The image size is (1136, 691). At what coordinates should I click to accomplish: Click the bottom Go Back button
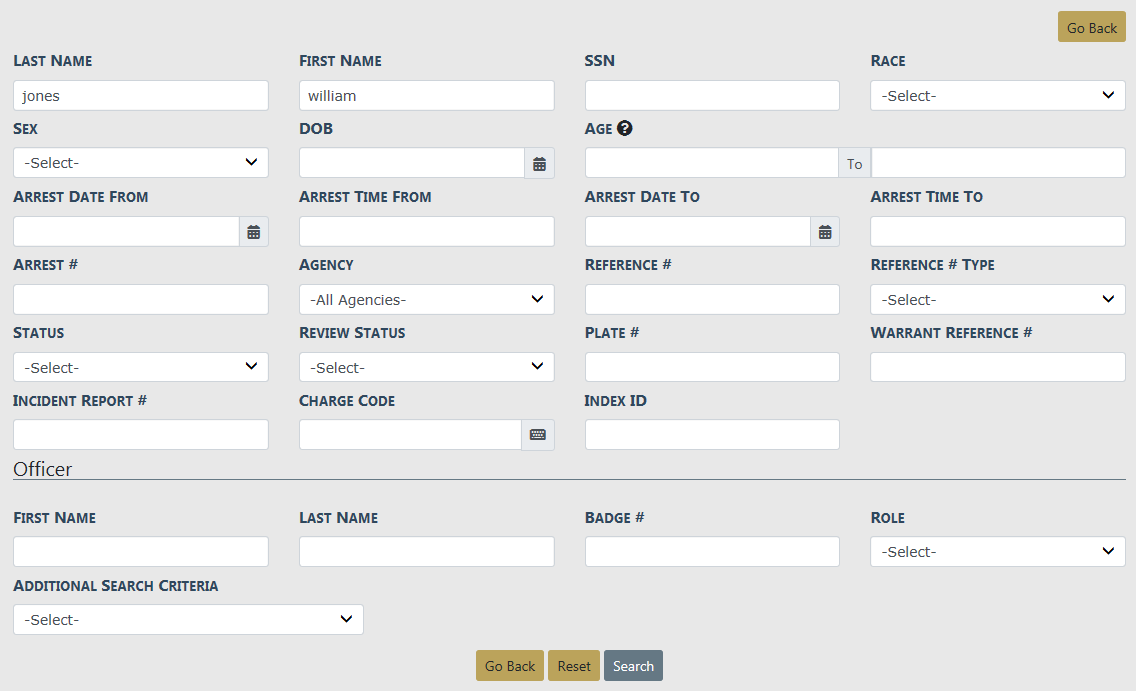click(x=510, y=666)
